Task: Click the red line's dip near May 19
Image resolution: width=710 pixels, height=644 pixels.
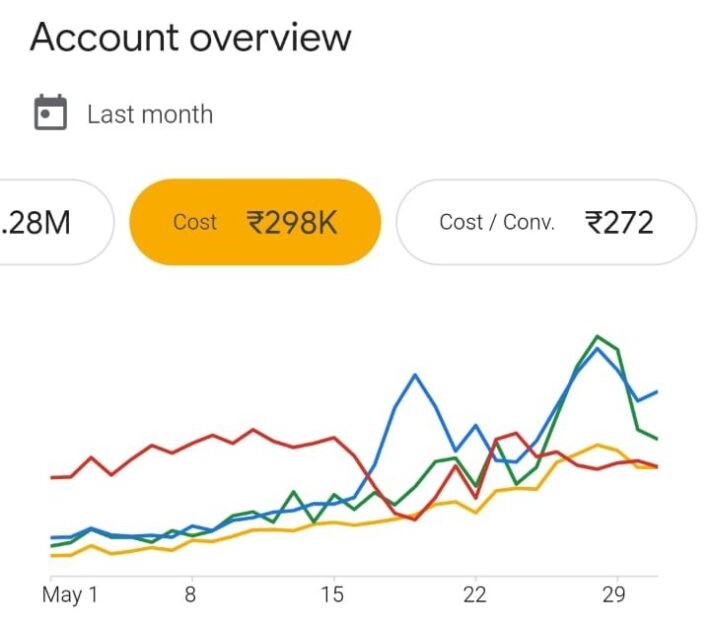Action: tap(414, 519)
